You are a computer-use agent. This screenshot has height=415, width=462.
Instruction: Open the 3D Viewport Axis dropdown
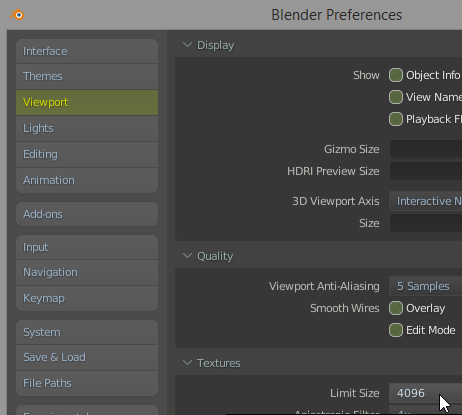(425, 201)
